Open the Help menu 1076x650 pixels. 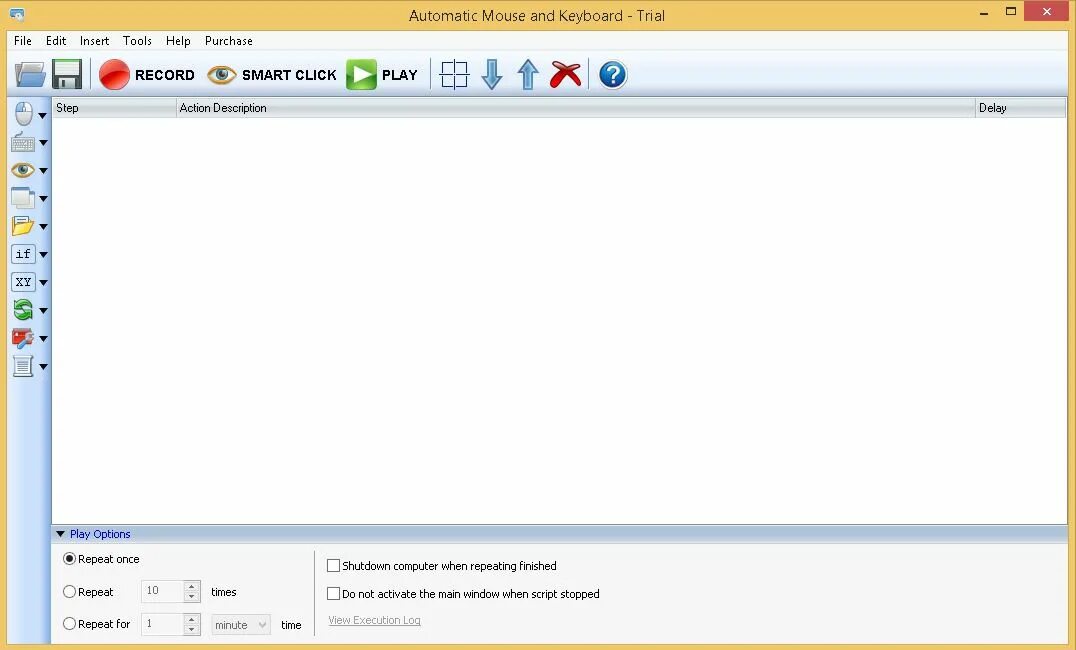tap(178, 40)
